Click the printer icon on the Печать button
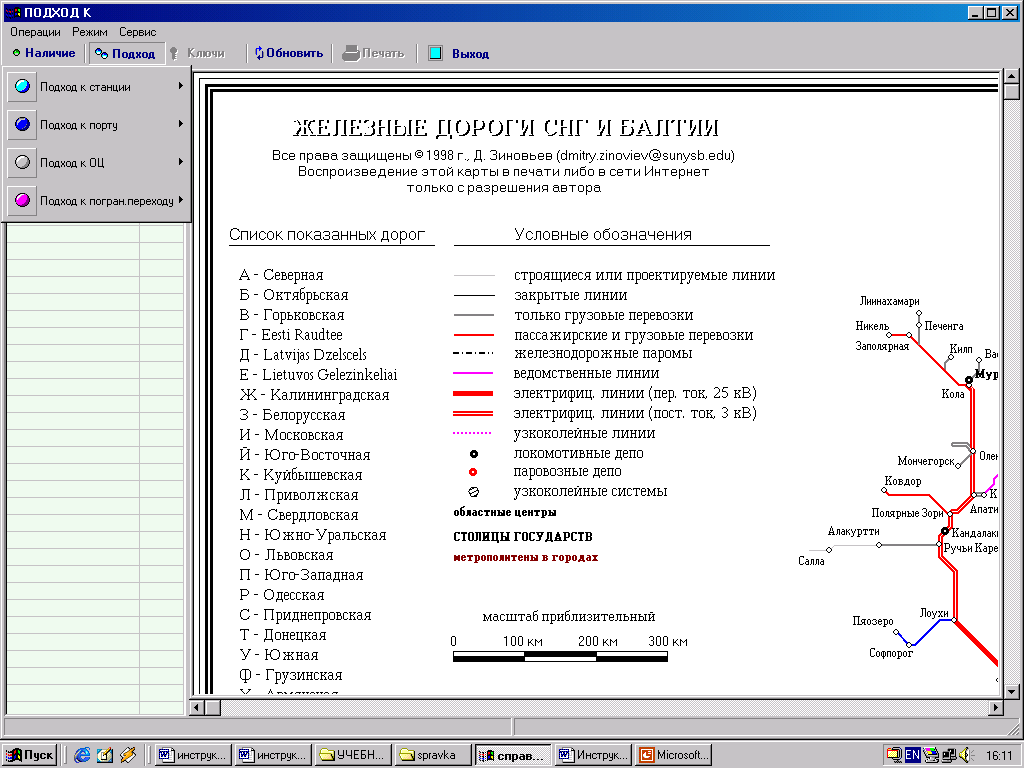Screen dimensions: 1024x768 (x=351, y=54)
